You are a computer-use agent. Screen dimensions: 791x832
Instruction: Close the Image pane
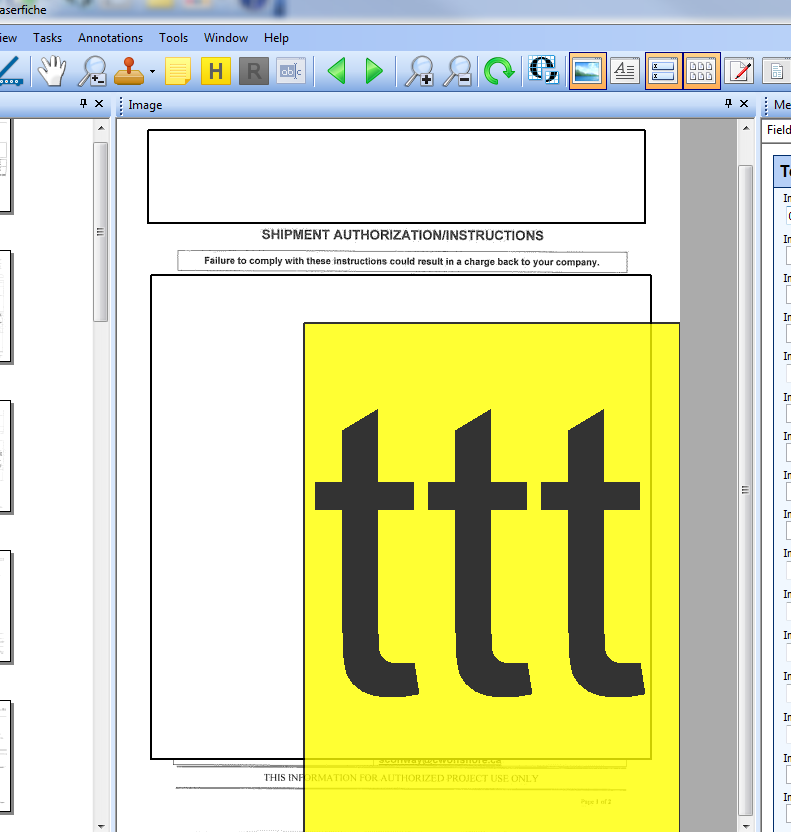(743, 104)
